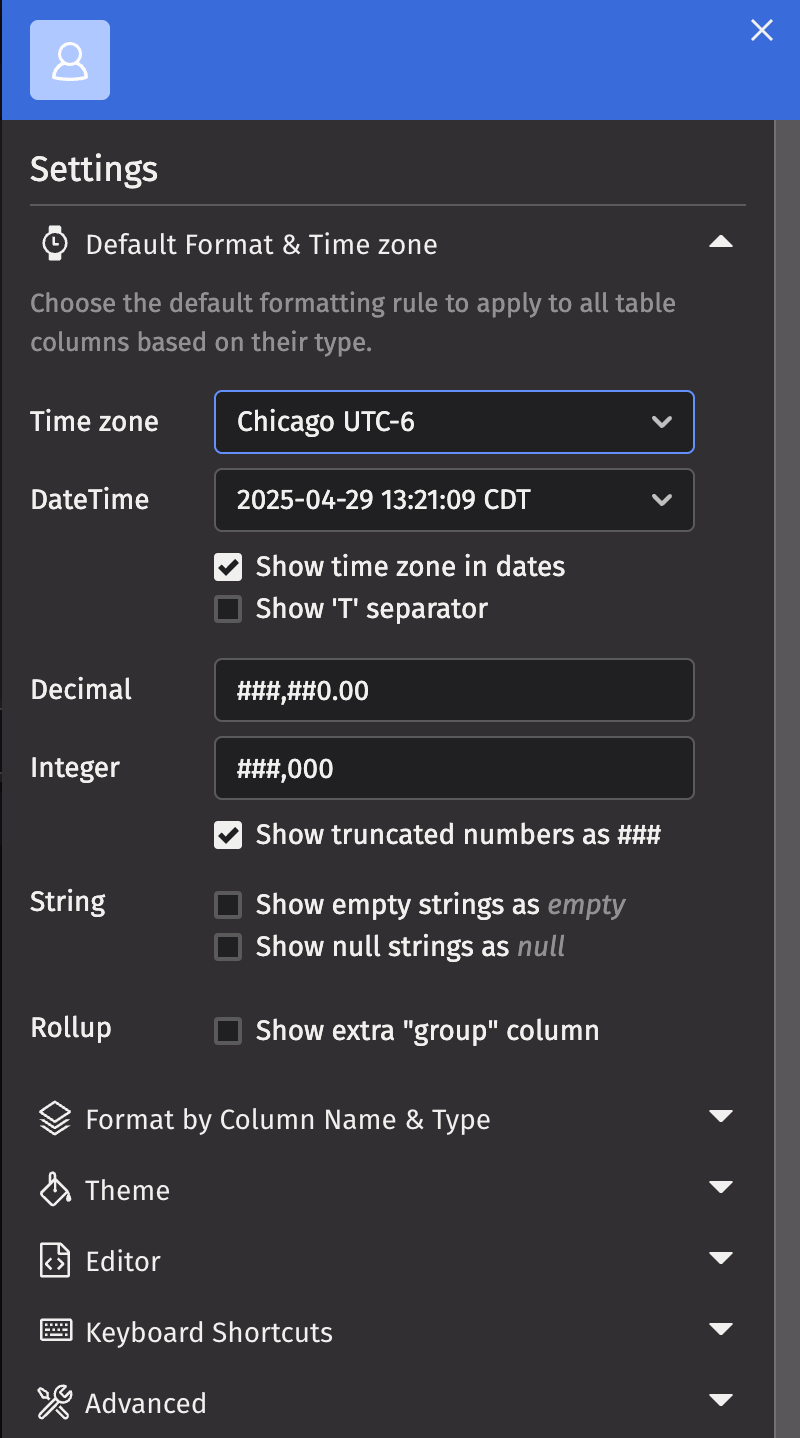
Task: Click the clock icon beside Default Format
Action: click(x=54, y=243)
